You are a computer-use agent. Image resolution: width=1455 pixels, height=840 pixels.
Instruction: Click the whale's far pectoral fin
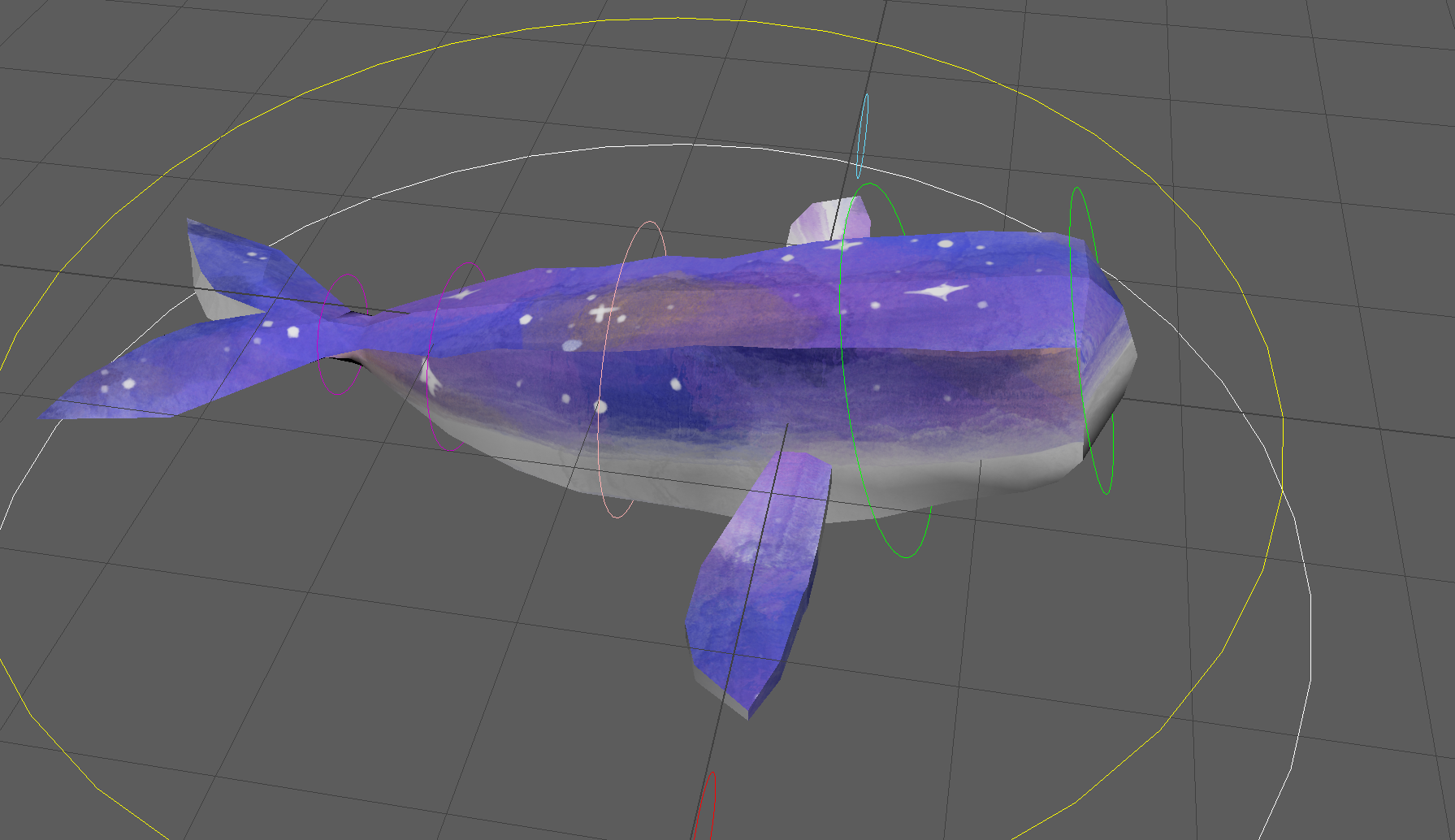point(828,221)
